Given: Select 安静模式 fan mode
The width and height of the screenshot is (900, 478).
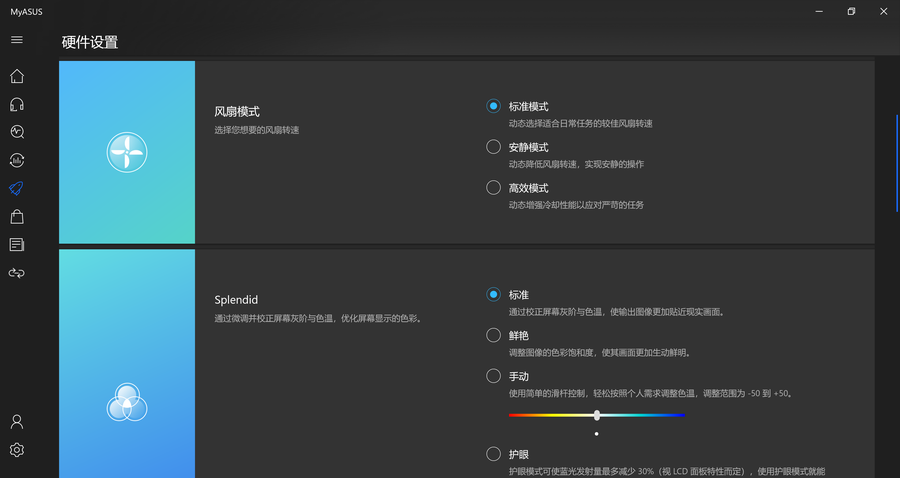Looking at the screenshot, I should point(493,147).
